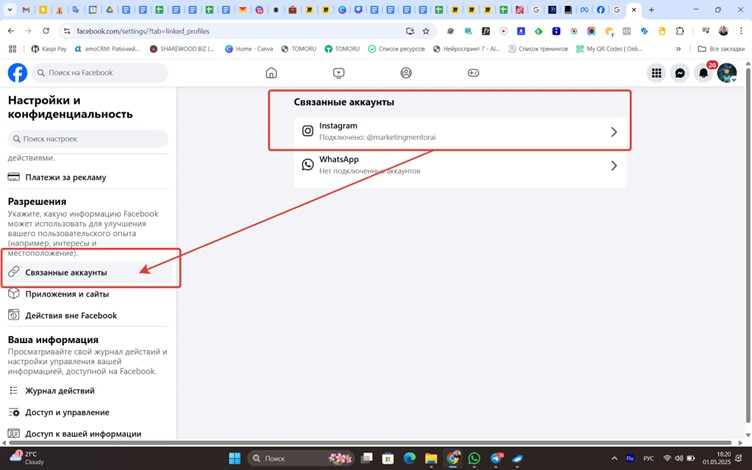Open the tab search dropdown arrow
Viewport: 752px width, 470px height.
[x=10, y=10]
